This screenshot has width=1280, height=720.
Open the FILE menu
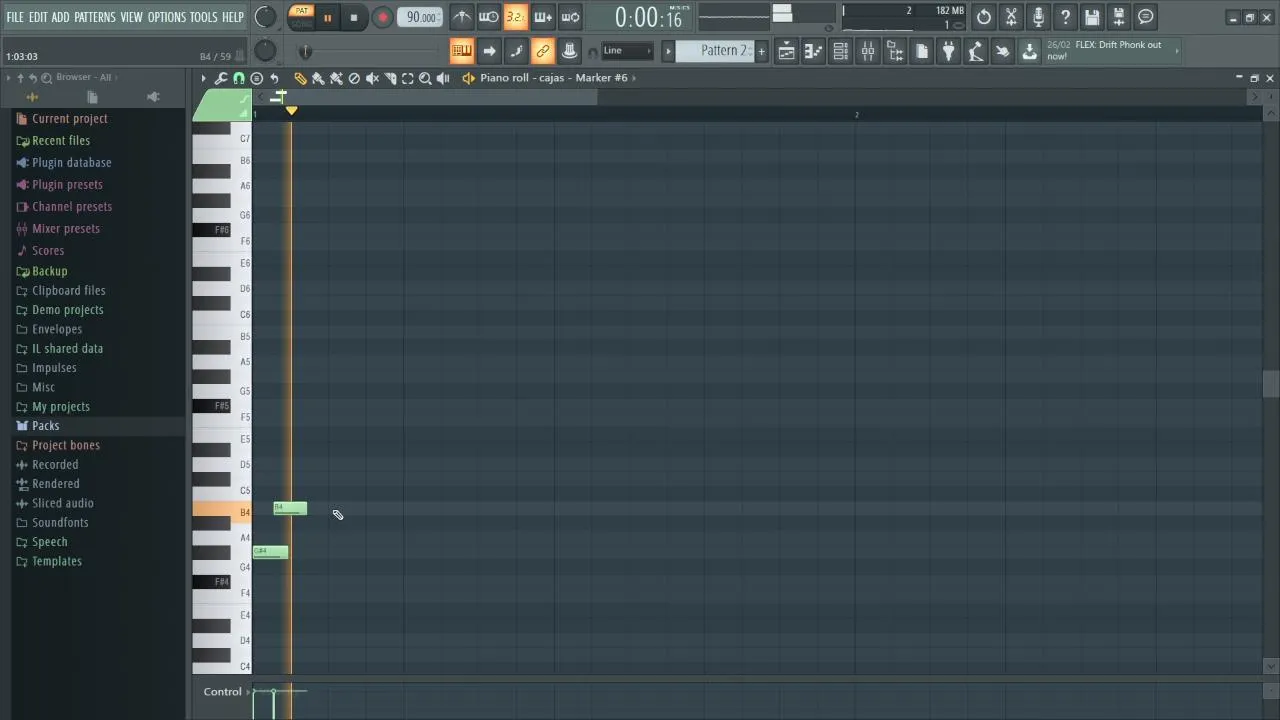point(15,17)
